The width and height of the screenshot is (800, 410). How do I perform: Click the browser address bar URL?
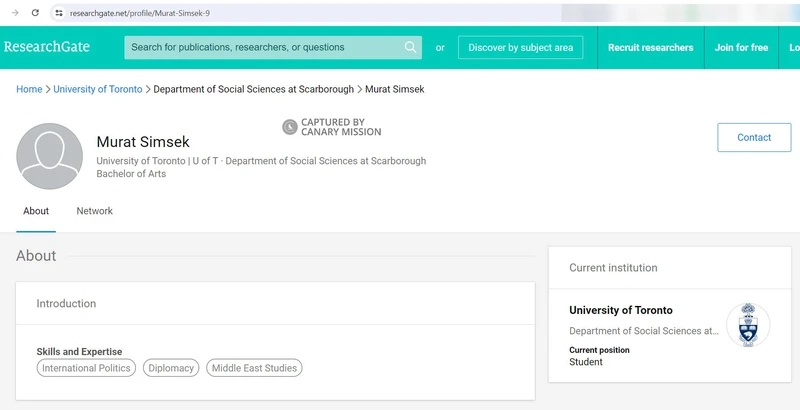[x=140, y=13]
